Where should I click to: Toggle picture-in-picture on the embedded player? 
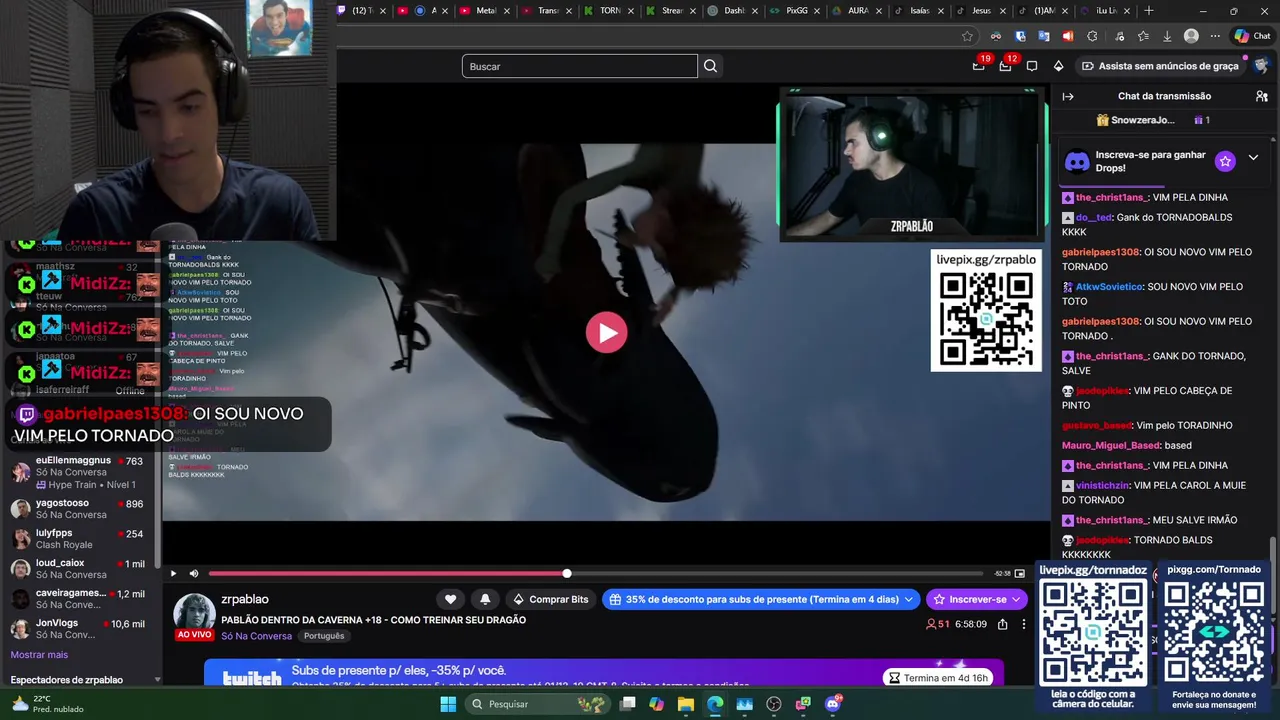coord(1020,573)
